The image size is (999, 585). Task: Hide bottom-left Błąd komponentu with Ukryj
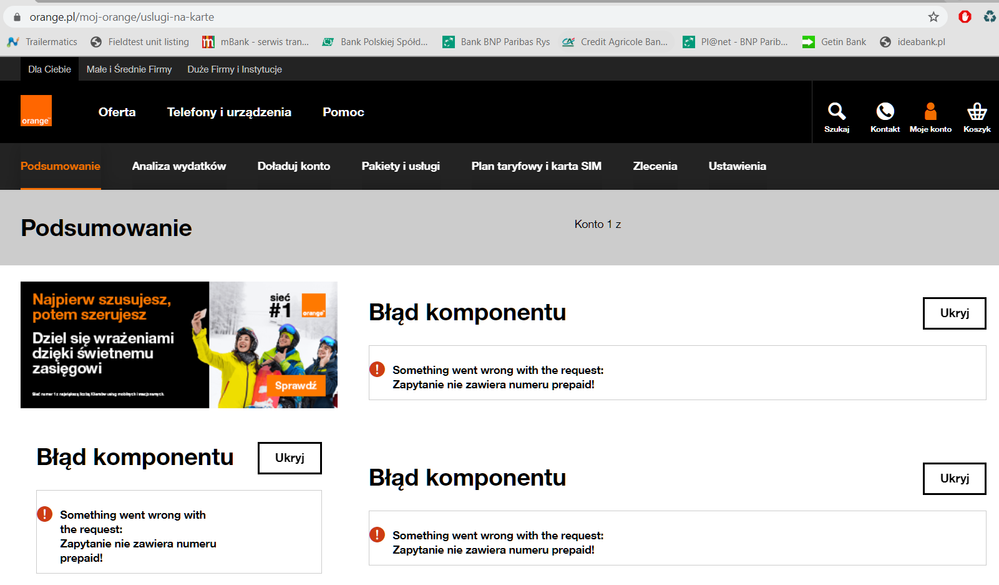coord(290,458)
